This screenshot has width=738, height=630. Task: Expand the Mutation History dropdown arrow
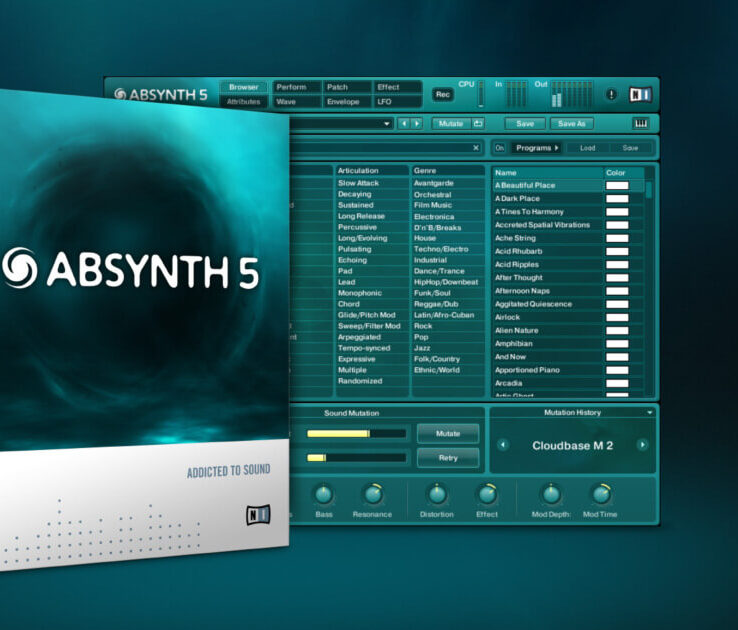(x=650, y=413)
